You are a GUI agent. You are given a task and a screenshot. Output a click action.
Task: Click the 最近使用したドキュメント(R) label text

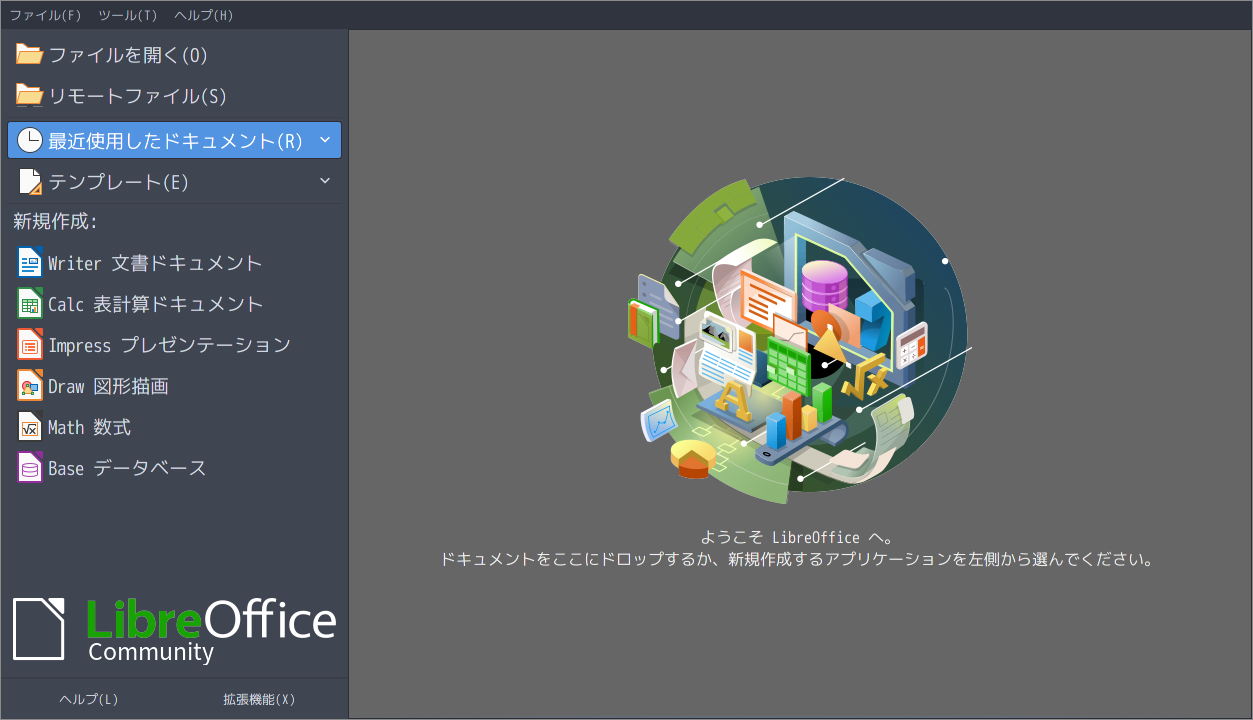[x=176, y=141]
